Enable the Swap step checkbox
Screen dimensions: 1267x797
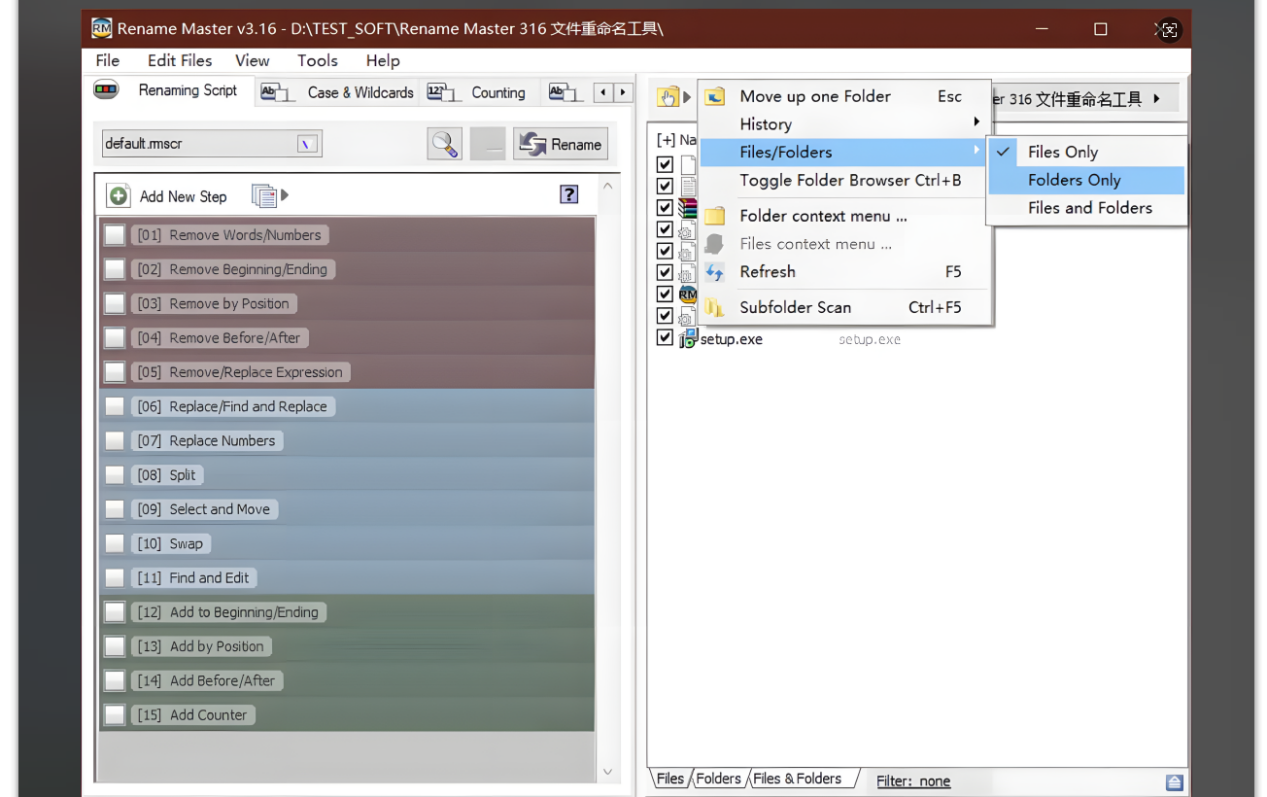click(x=115, y=544)
